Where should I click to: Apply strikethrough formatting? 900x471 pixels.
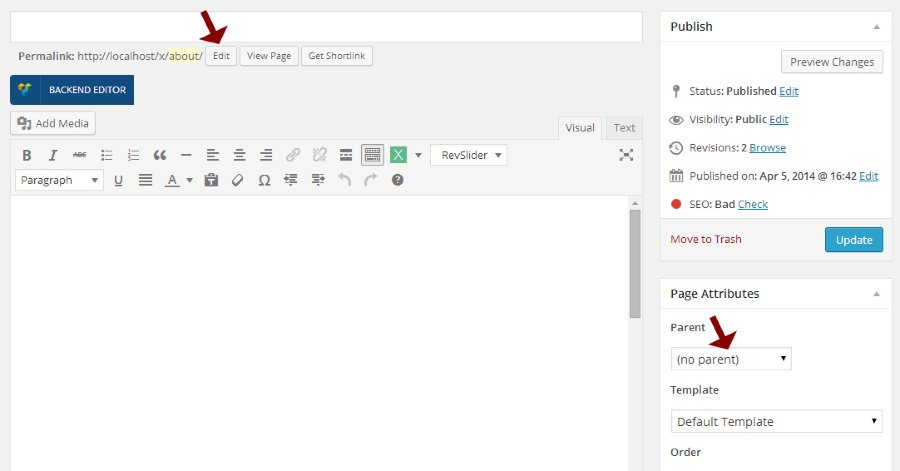79,155
